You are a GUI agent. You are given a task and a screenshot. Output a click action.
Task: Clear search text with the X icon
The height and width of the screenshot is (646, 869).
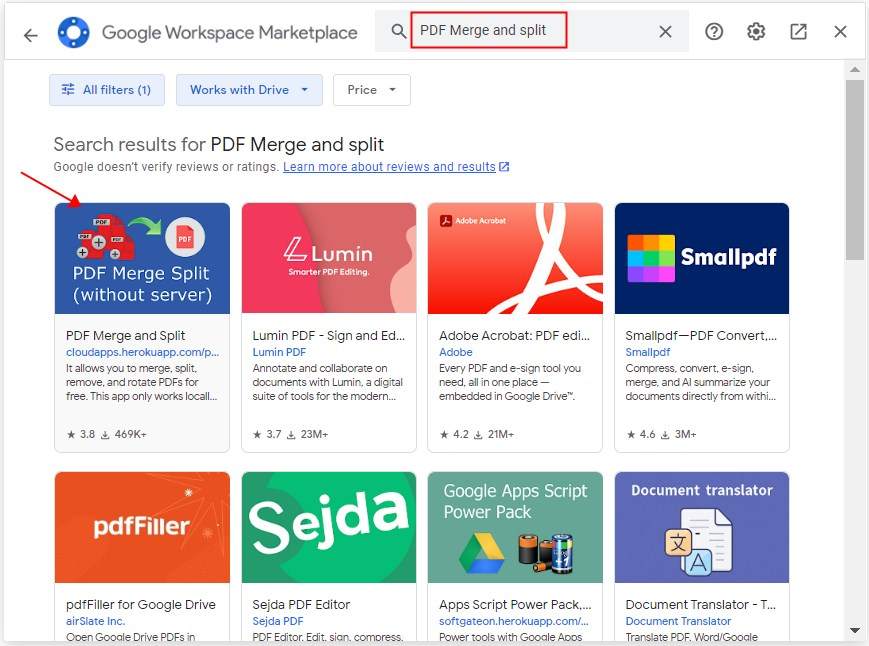coord(665,32)
